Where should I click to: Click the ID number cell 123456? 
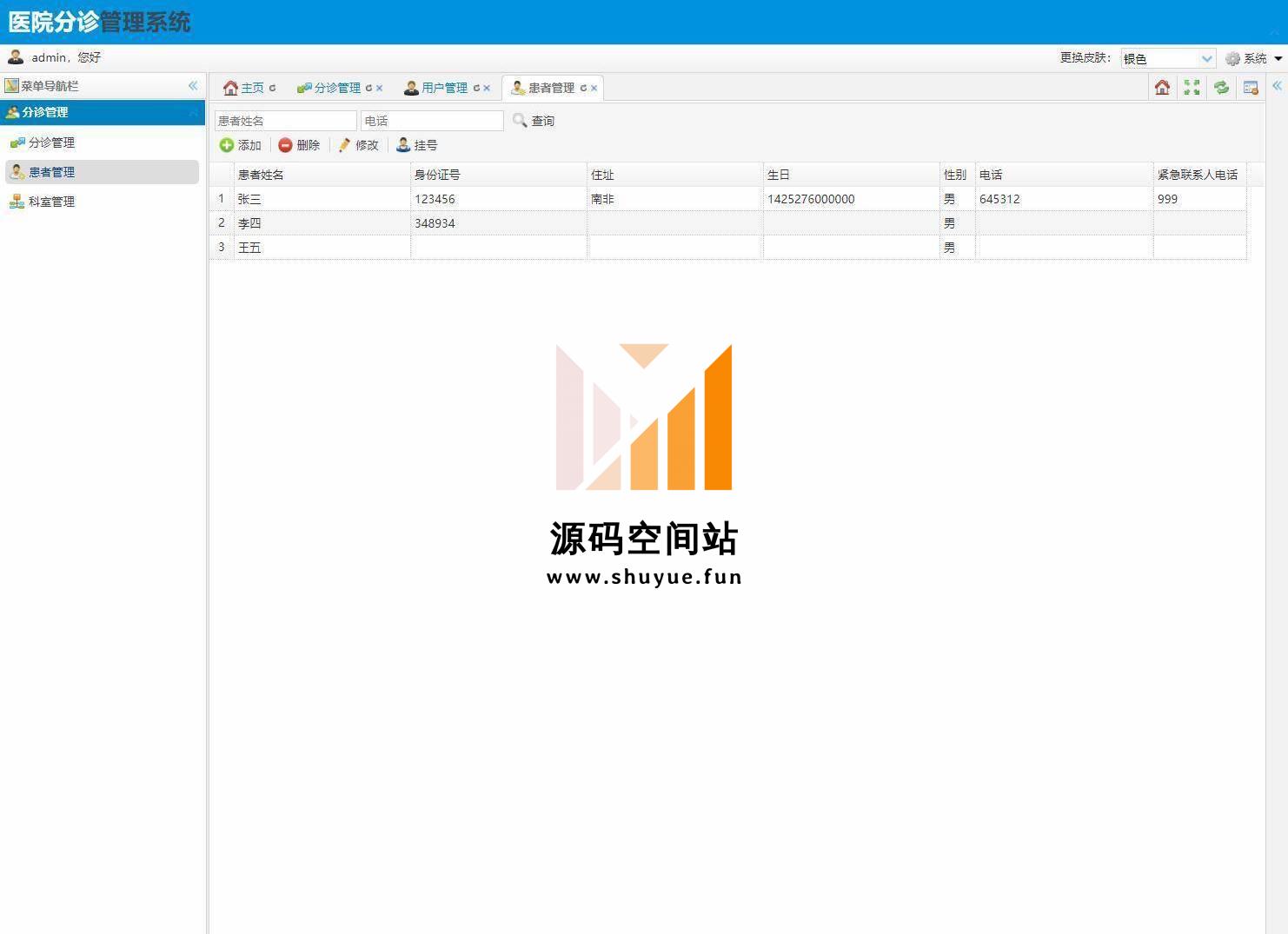[x=499, y=199]
